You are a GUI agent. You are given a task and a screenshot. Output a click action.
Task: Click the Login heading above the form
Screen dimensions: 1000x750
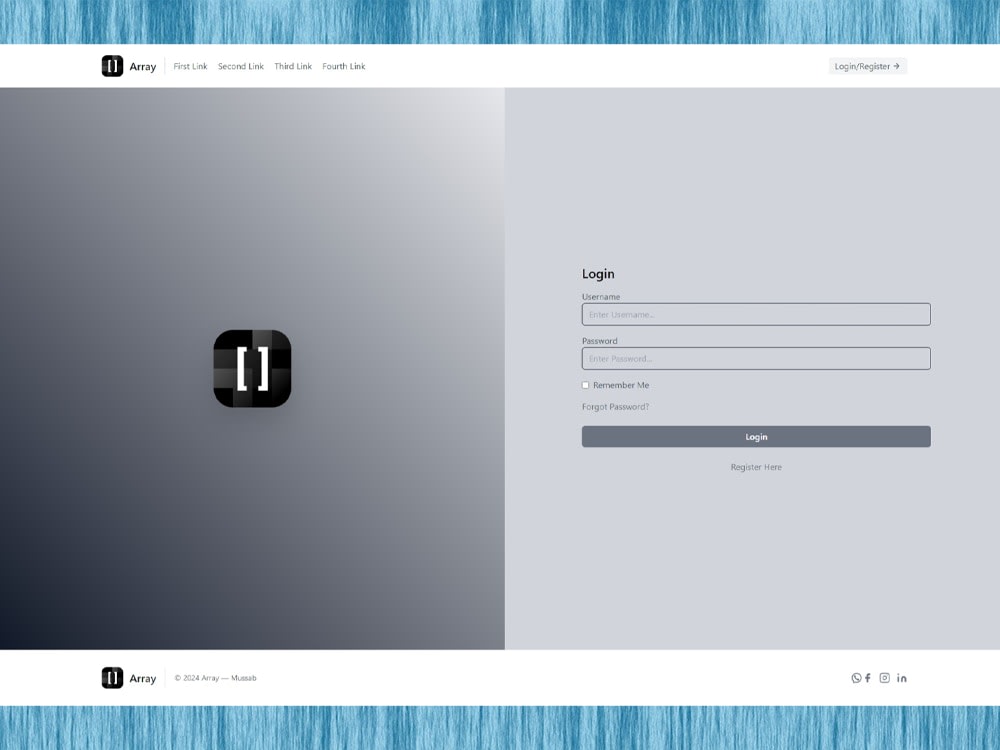(x=598, y=274)
